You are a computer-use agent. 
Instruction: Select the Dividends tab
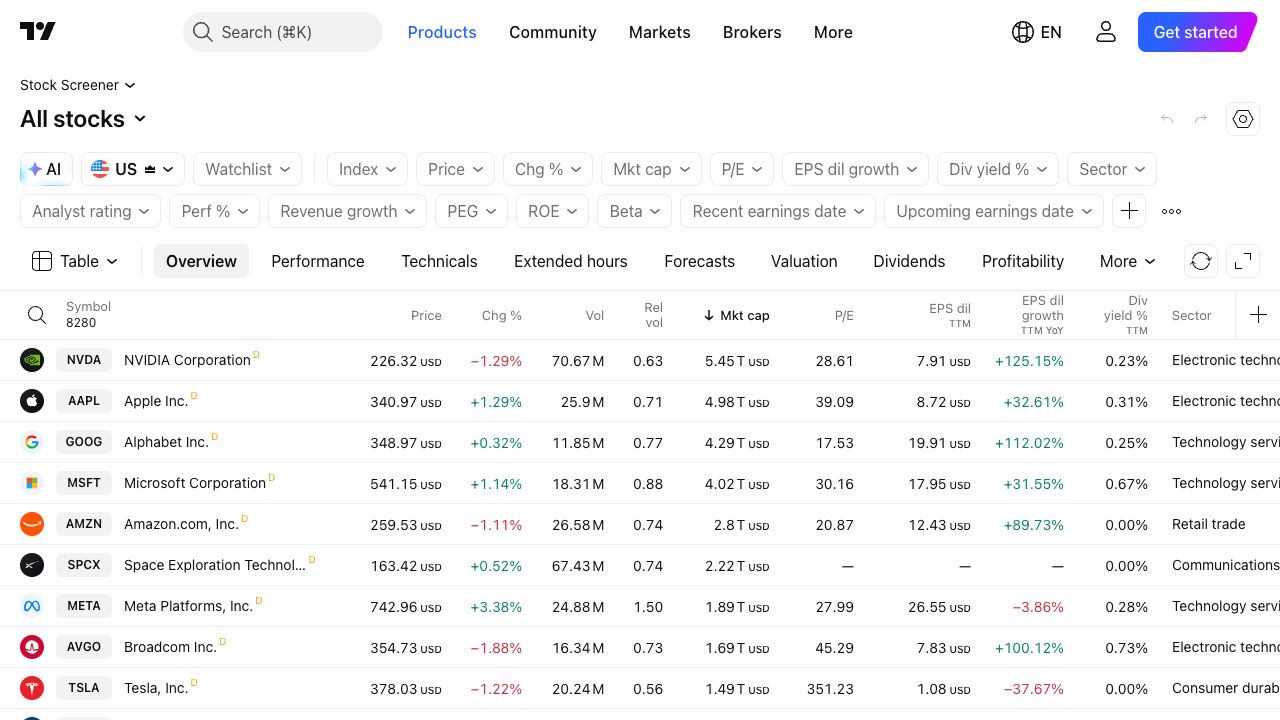[909, 261]
